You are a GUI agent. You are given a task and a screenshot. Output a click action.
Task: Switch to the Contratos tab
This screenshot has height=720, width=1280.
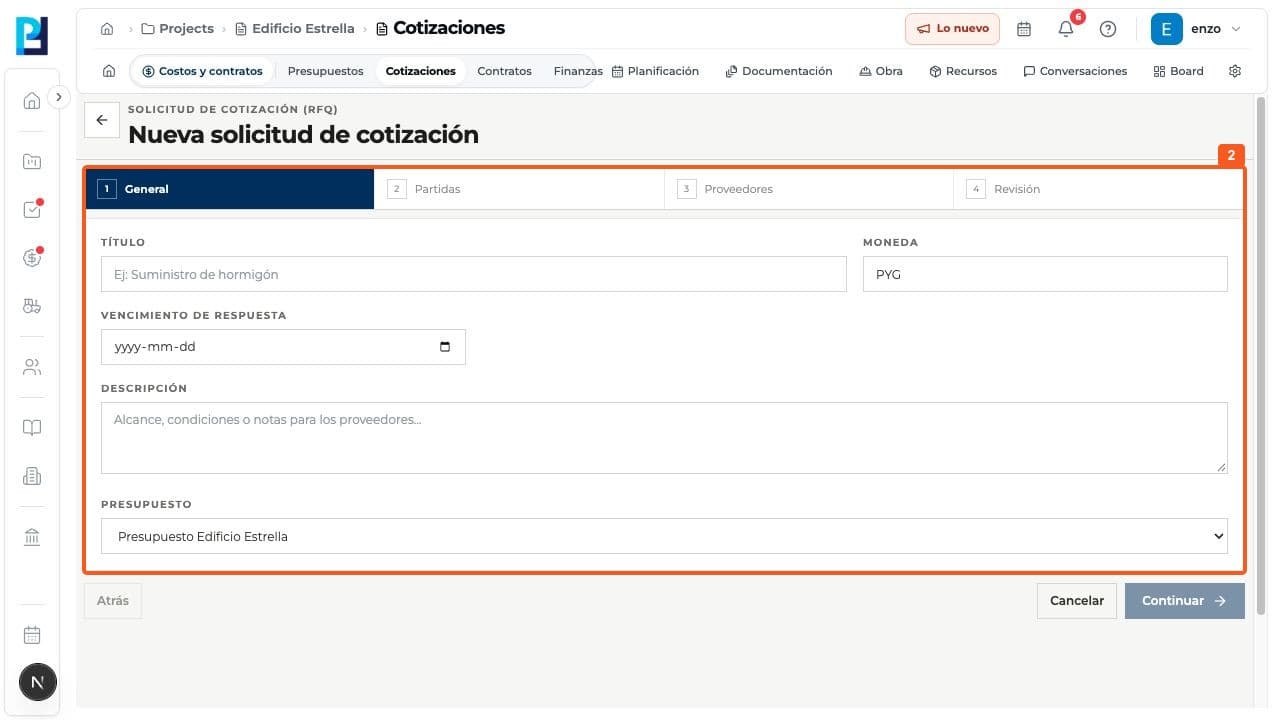pyautogui.click(x=504, y=71)
